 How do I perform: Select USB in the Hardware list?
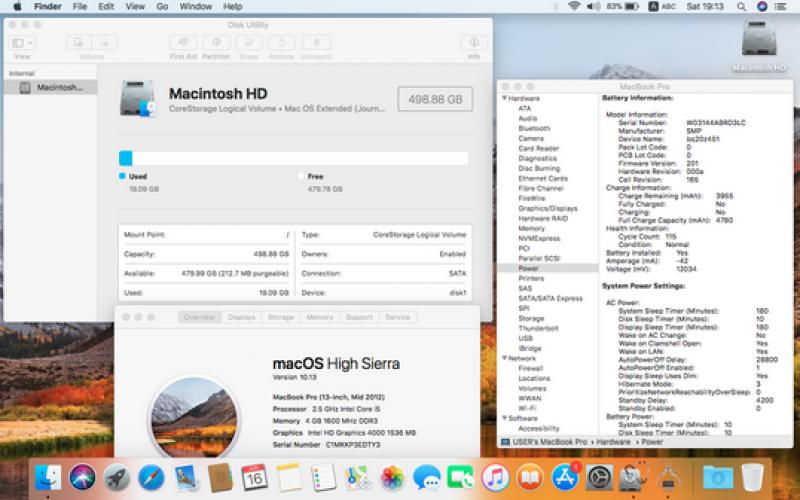(x=526, y=338)
